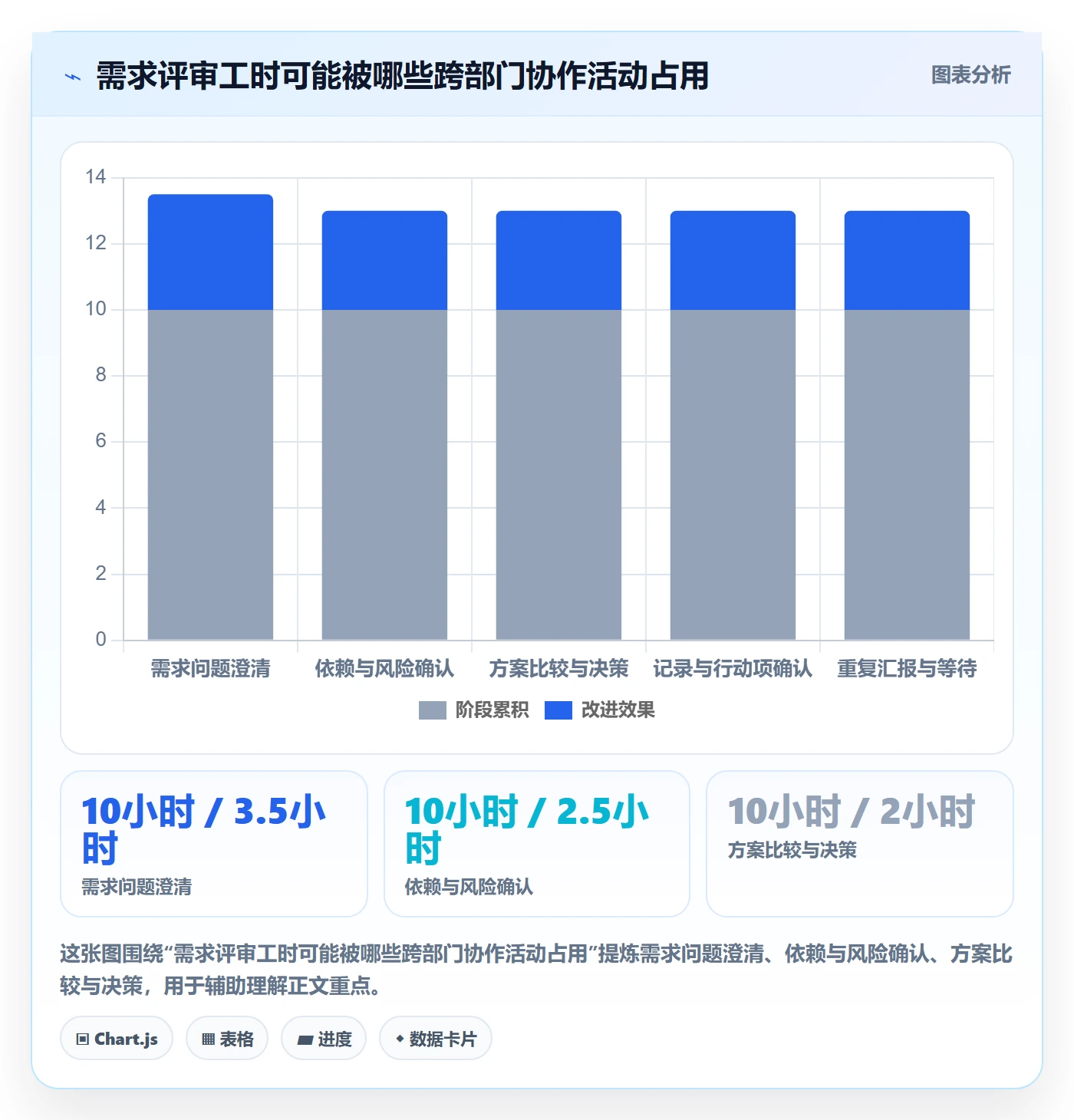Select the Chart.js tag chip
Image resolution: width=1074 pixels, height=1120 pixels.
pos(117,1039)
